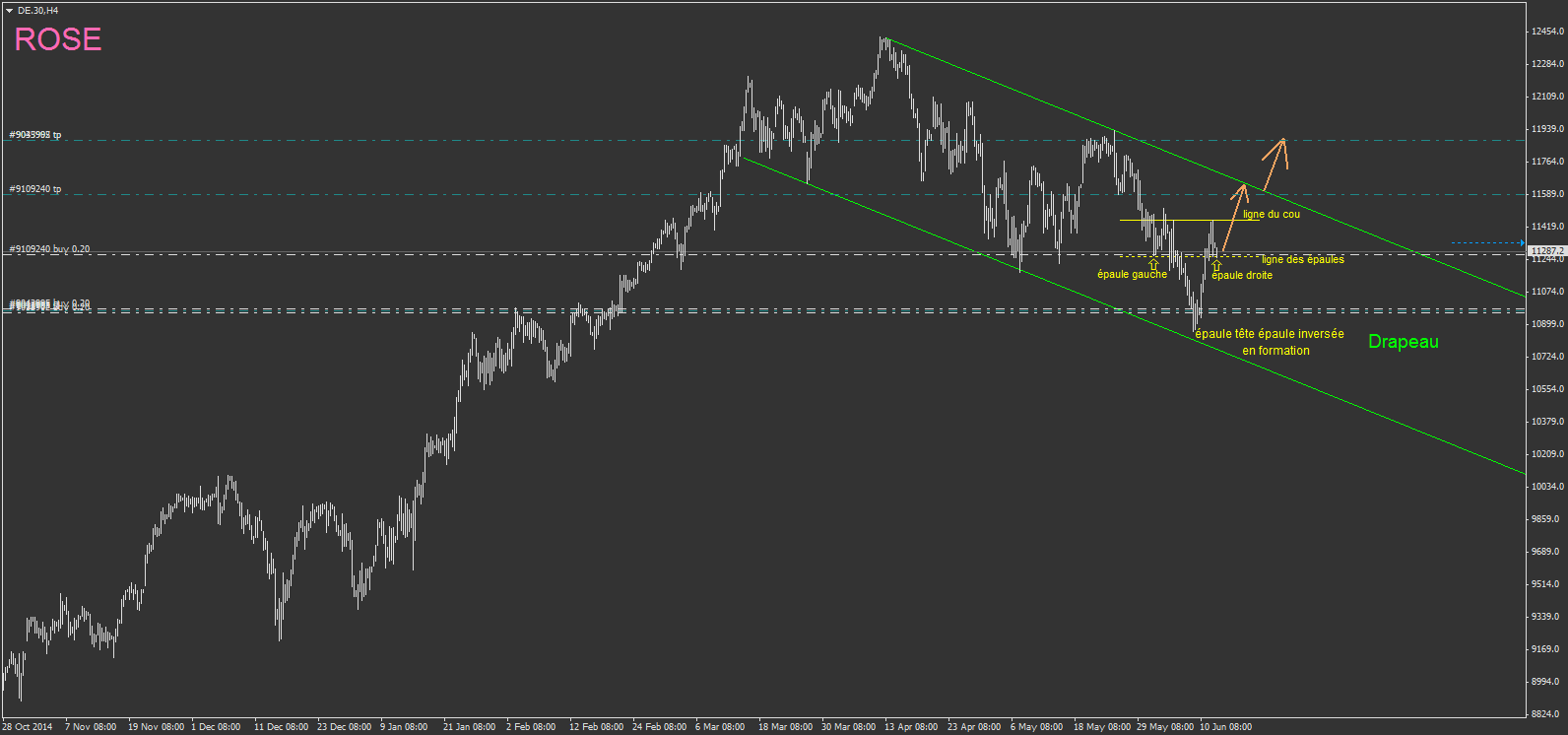Click the '9 Jan 08:00' time axis label

click(x=404, y=727)
